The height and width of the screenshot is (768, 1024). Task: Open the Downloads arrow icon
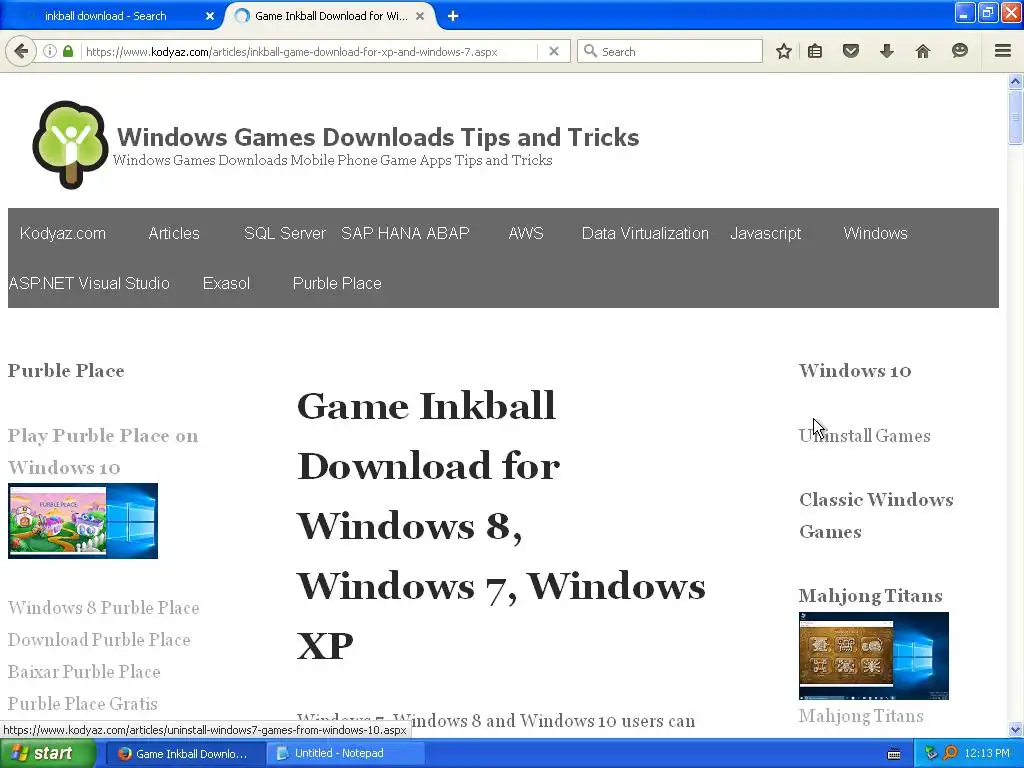886,51
